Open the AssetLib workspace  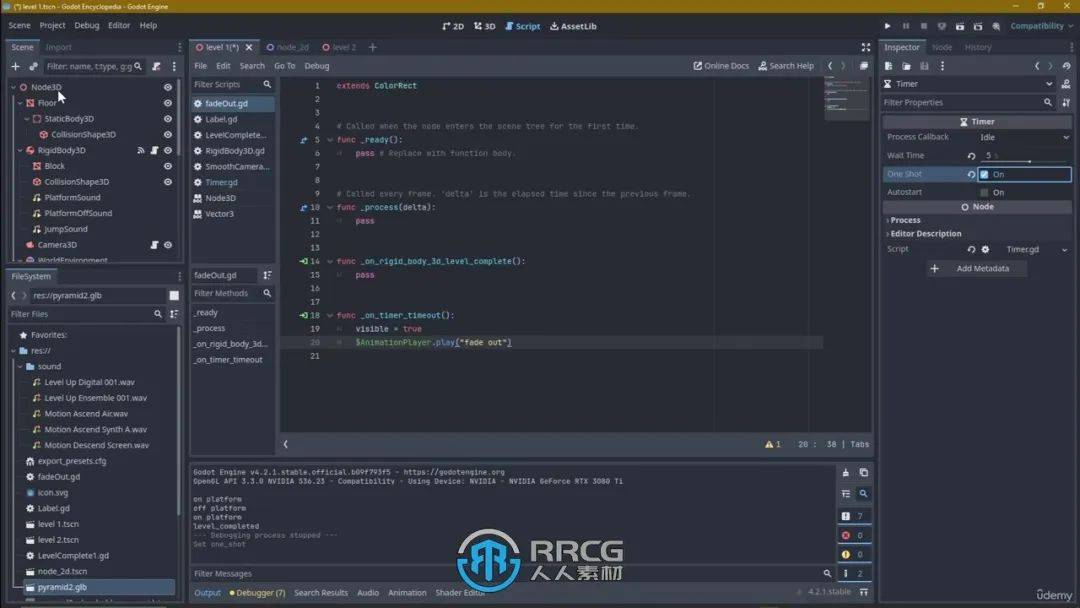(573, 26)
